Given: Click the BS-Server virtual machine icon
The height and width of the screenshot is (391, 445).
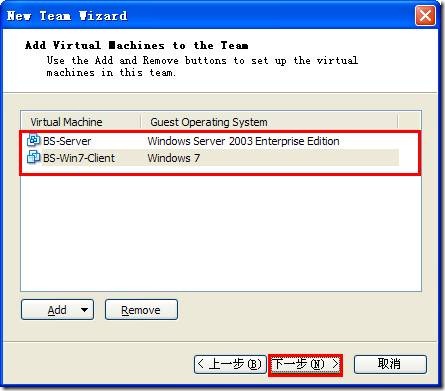Looking at the screenshot, I should pyautogui.click(x=33, y=140).
